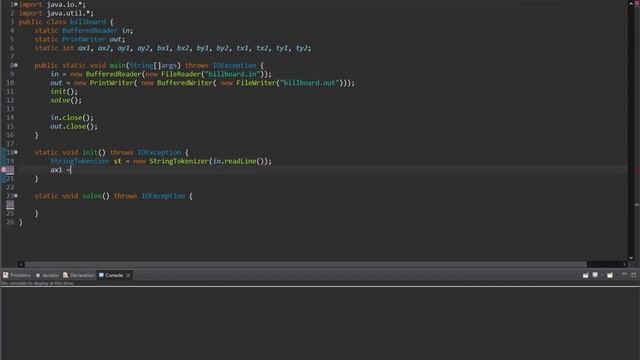This screenshot has height=360, width=640.
Task: Click 'FileWriter' on line 10
Action: 256,83
